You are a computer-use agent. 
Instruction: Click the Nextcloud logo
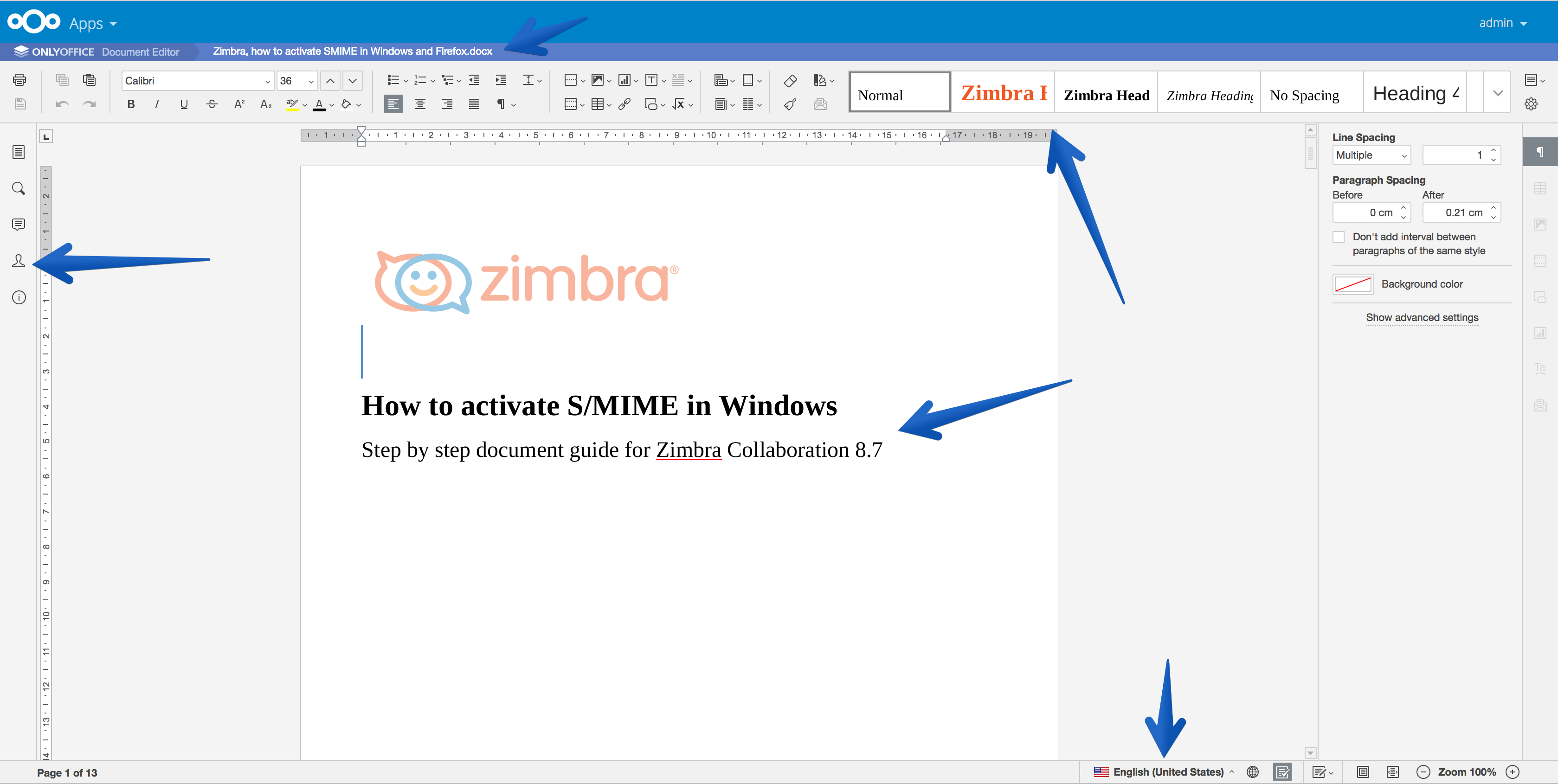tap(34, 22)
